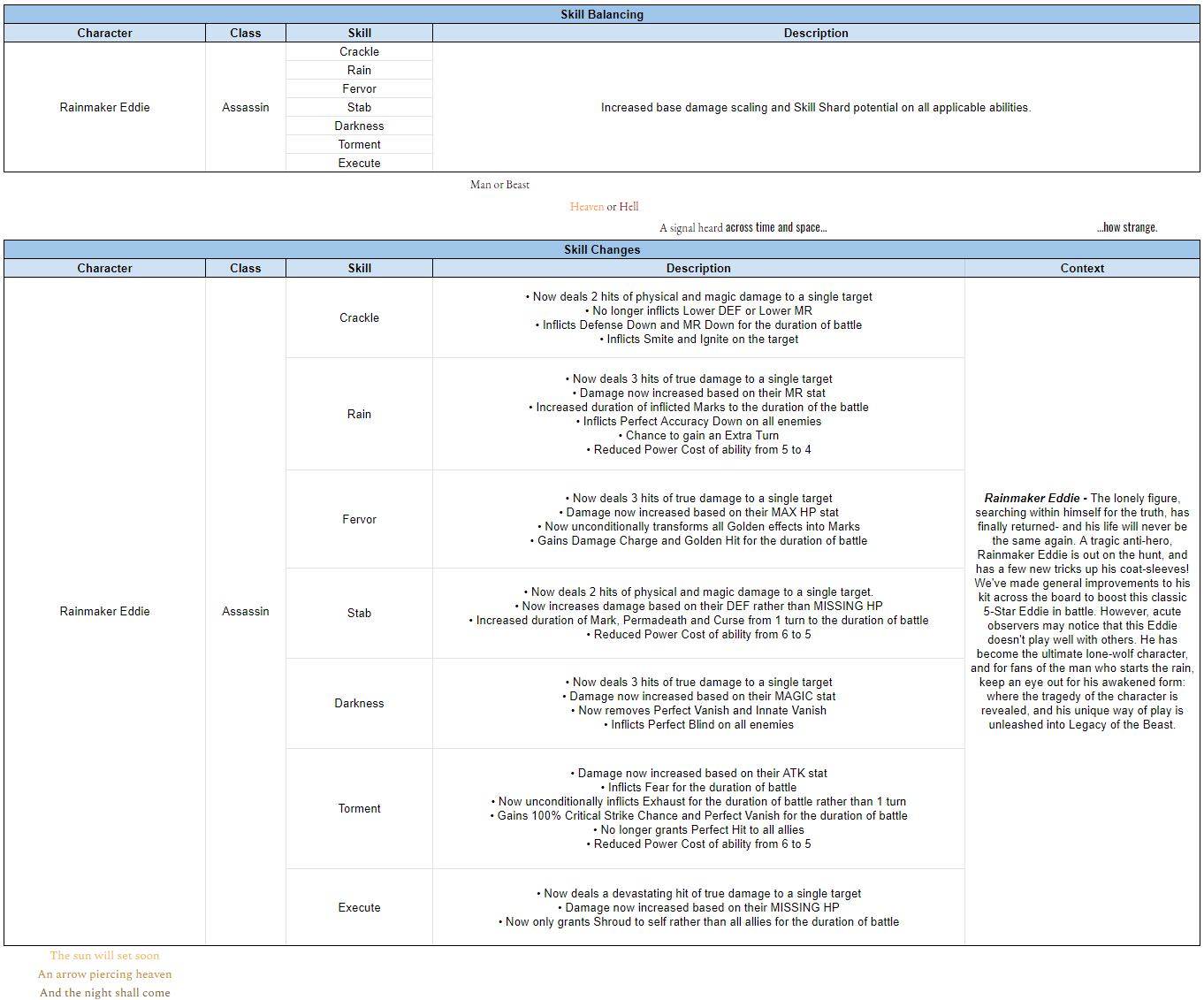The height and width of the screenshot is (1000, 1204).
Task: Click 'And the night shall come' text
Action: (104, 993)
